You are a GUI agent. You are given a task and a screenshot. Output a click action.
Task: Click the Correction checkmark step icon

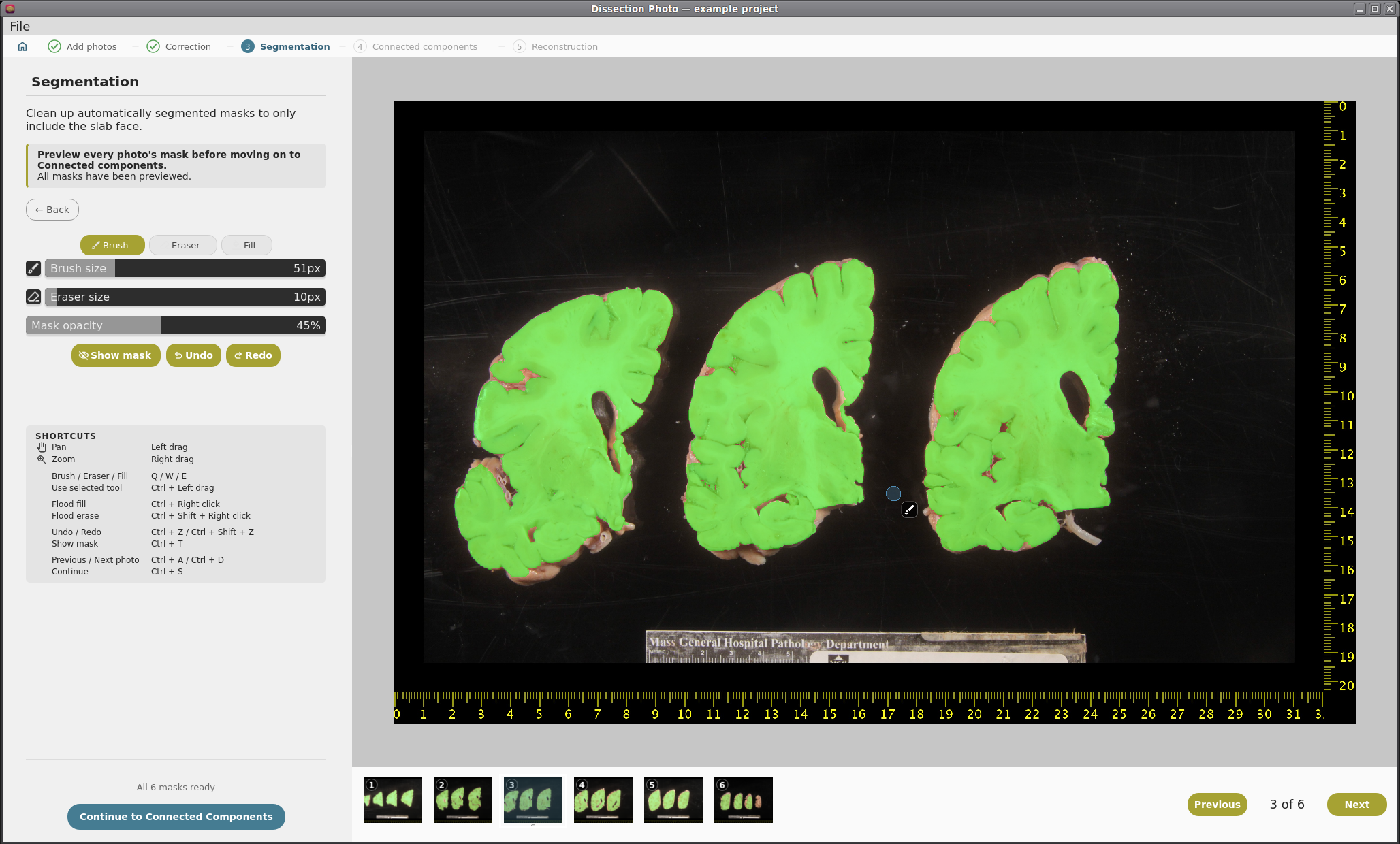coord(153,46)
